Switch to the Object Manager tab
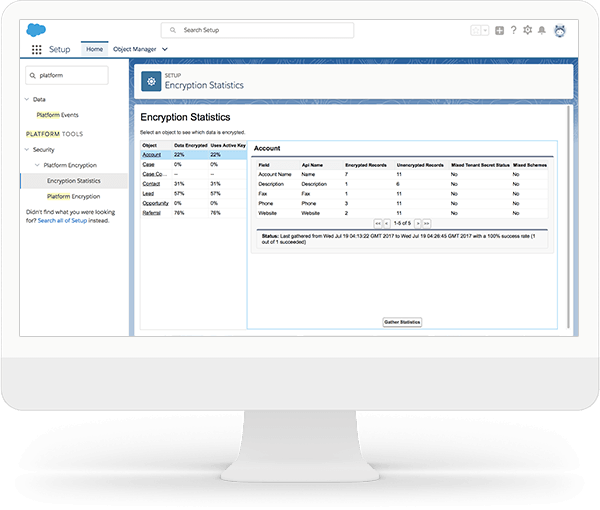The image size is (600, 510). 135,49
